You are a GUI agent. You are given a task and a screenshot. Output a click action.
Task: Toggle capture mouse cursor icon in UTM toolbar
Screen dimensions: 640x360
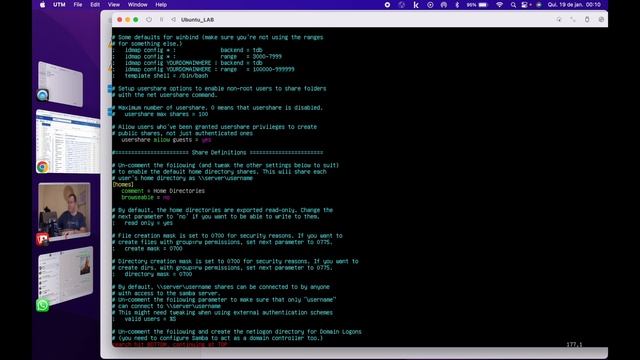(559, 20)
